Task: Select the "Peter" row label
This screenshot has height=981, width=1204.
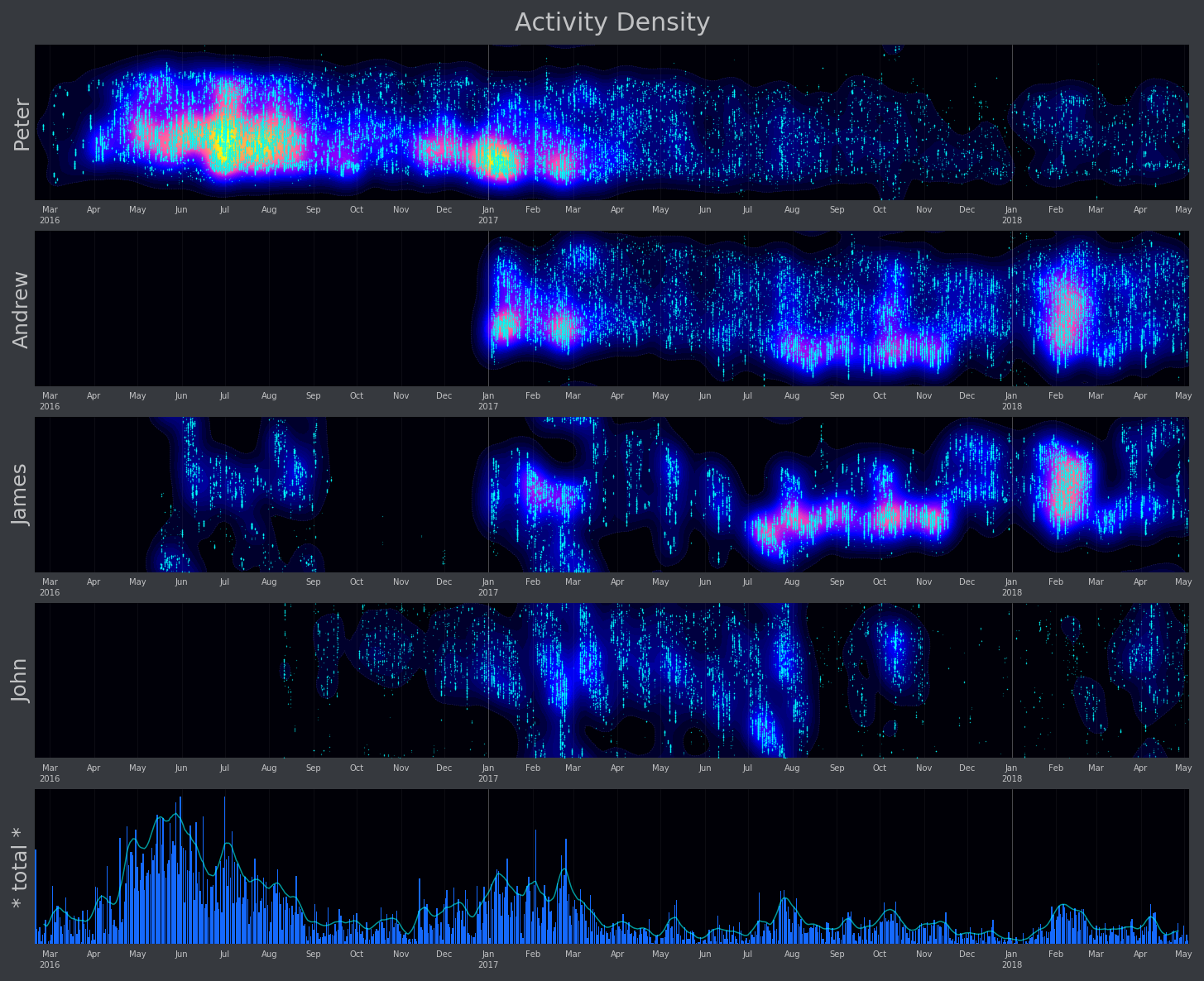Action: point(22,125)
